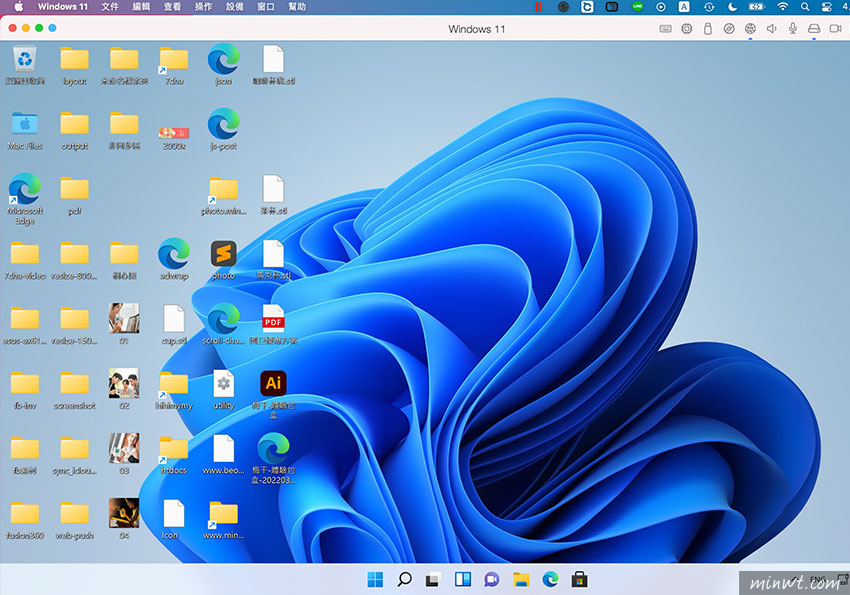
Task: Open the network globe icon in Parallels toolbar
Action: pos(750,29)
